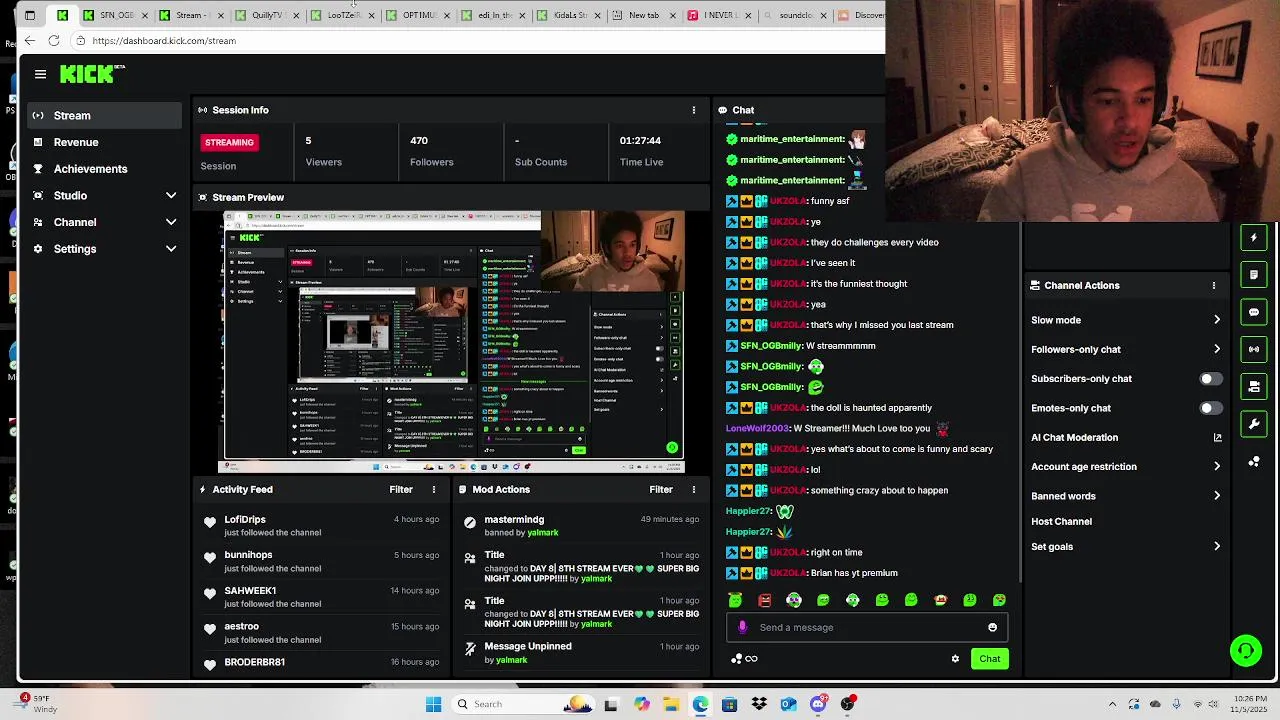Switch to the QuillyTV browser tab
This screenshot has width=1280, height=720.
tap(265, 15)
